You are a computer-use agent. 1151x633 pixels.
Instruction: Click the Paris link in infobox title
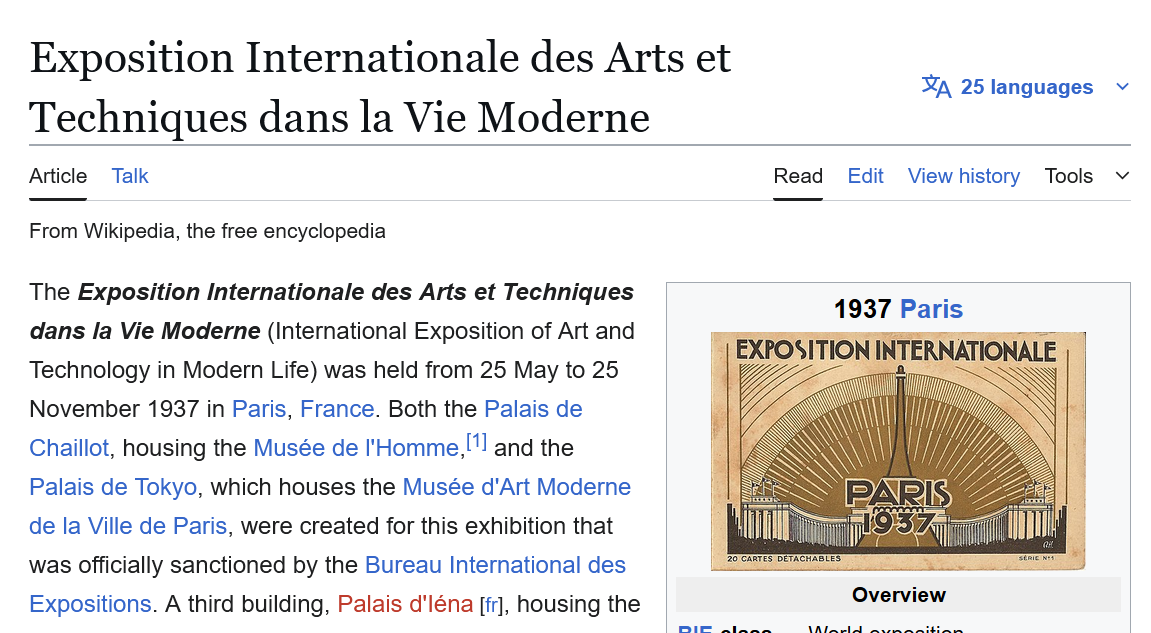(931, 309)
